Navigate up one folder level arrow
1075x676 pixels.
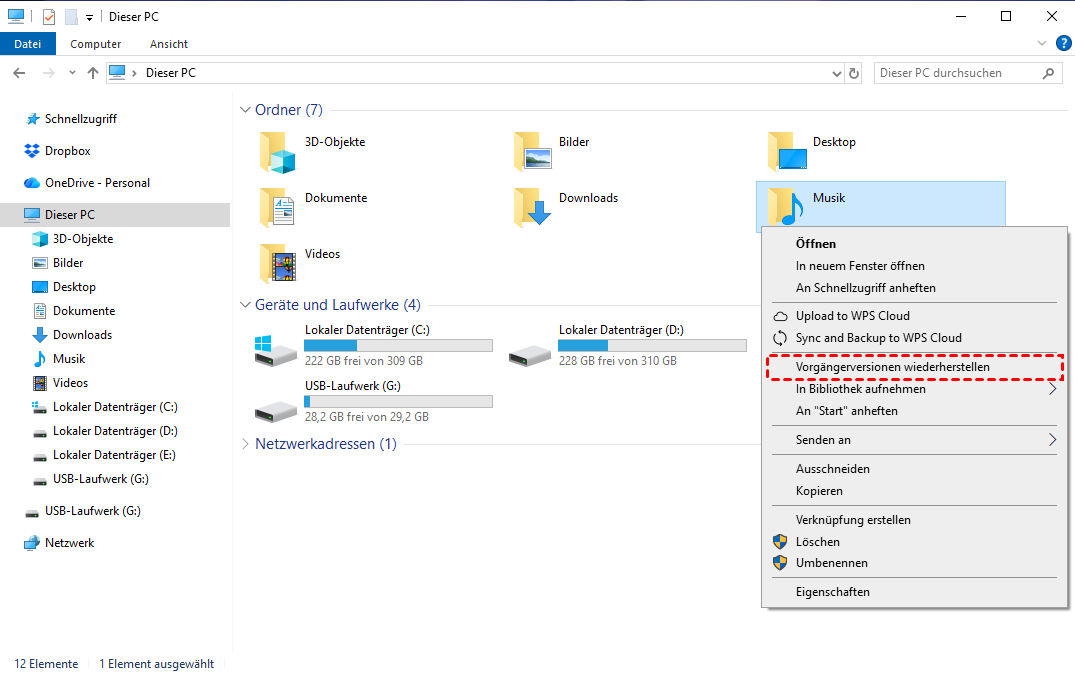tap(93, 73)
